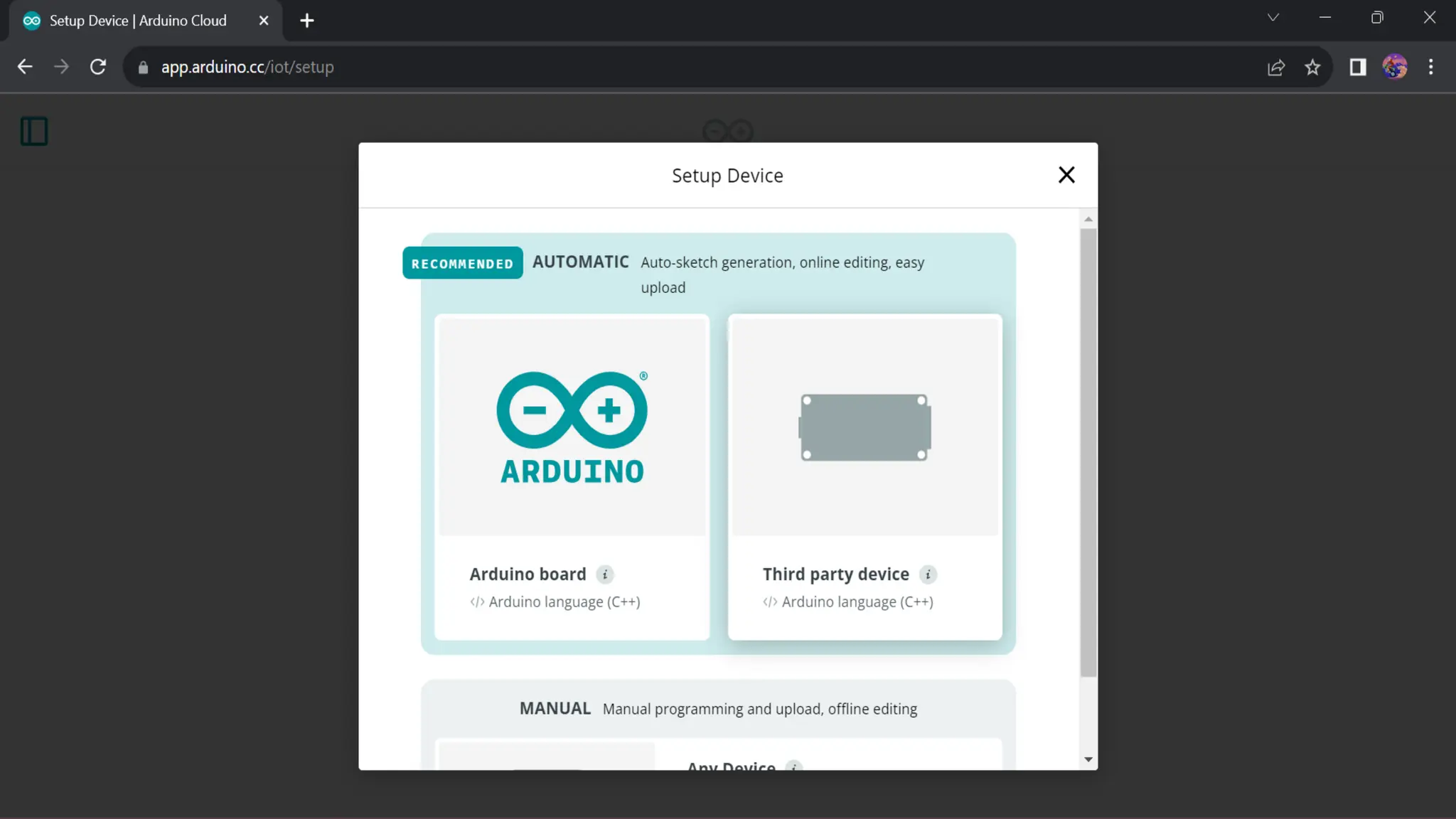Click the dialog scrollbar down arrow
The height and width of the screenshot is (819, 1456).
coord(1088,760)
